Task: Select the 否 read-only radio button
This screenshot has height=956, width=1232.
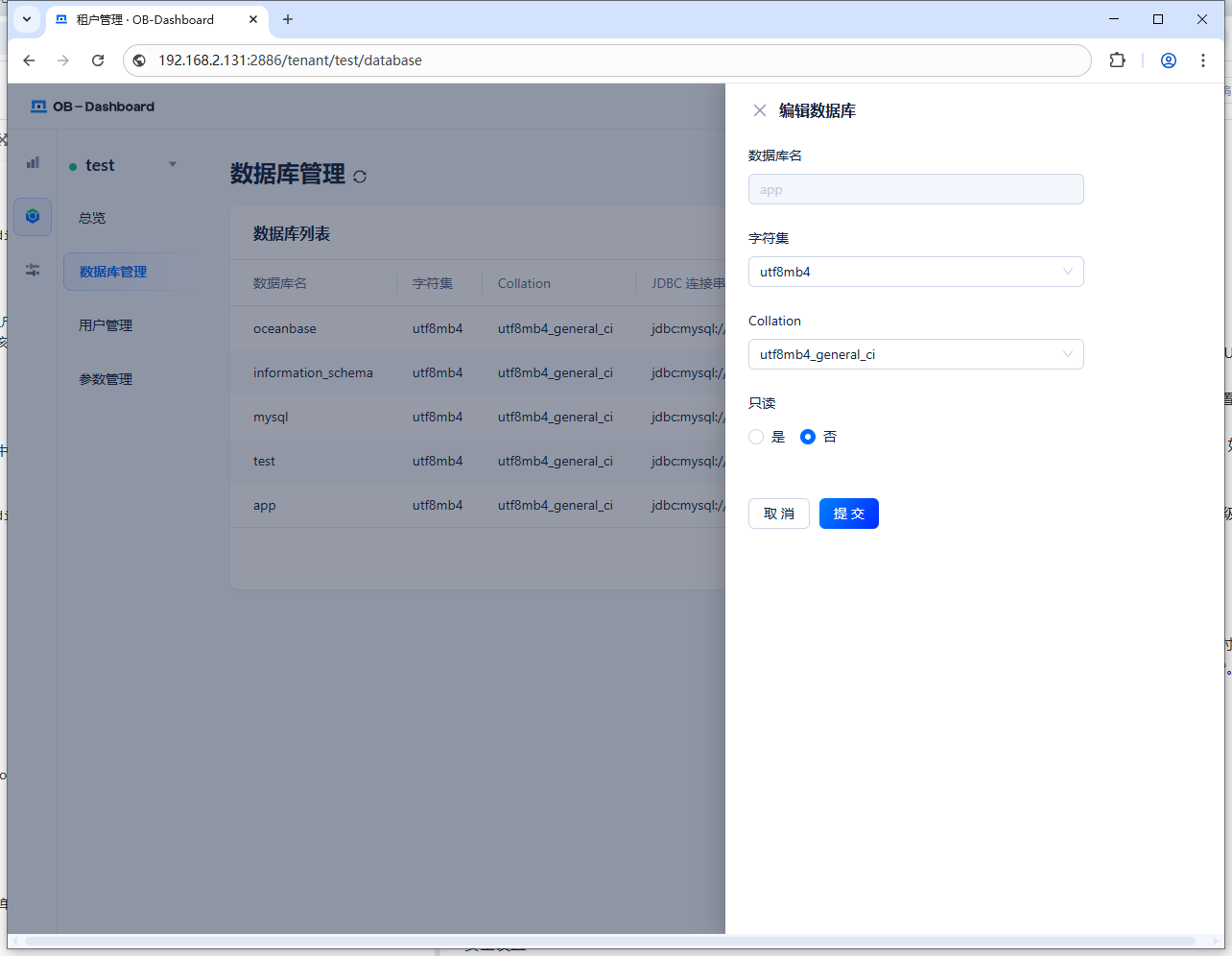Action: coord(808,437)
